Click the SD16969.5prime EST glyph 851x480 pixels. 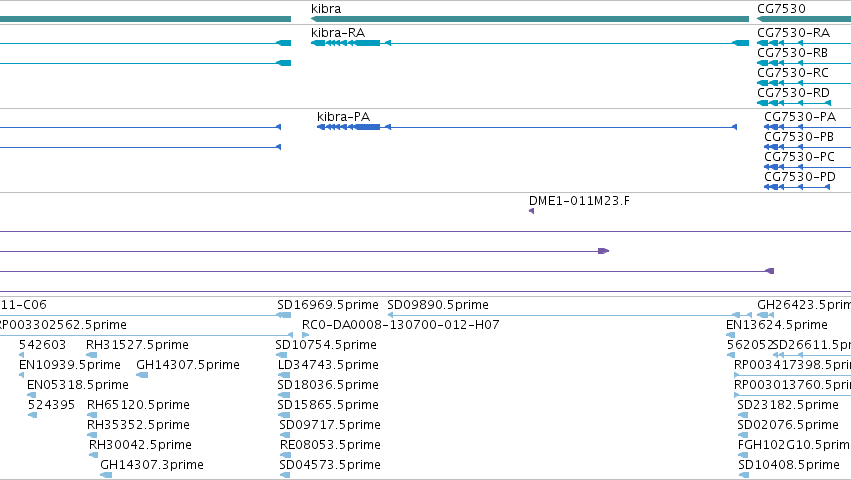(x=284, y=315)
